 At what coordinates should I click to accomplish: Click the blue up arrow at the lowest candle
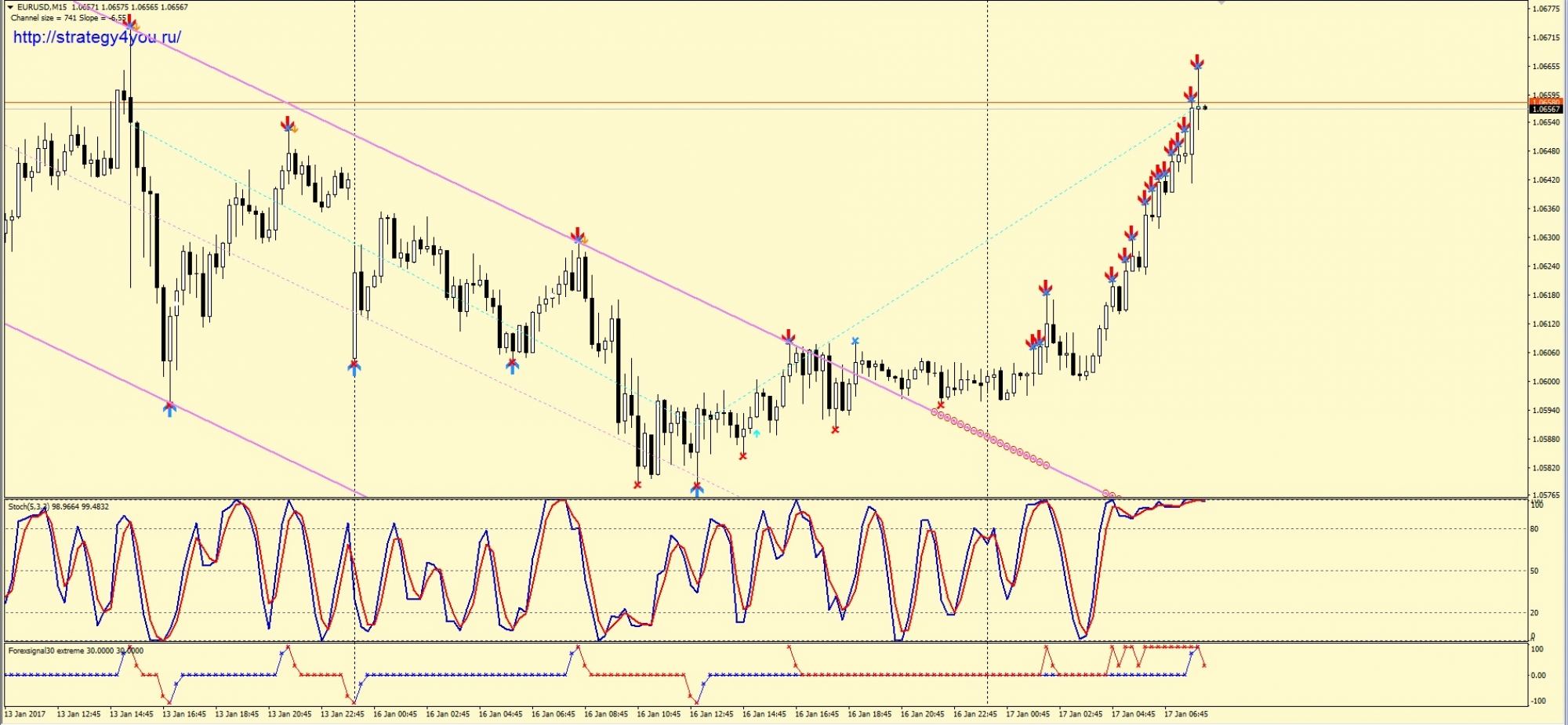697,489
